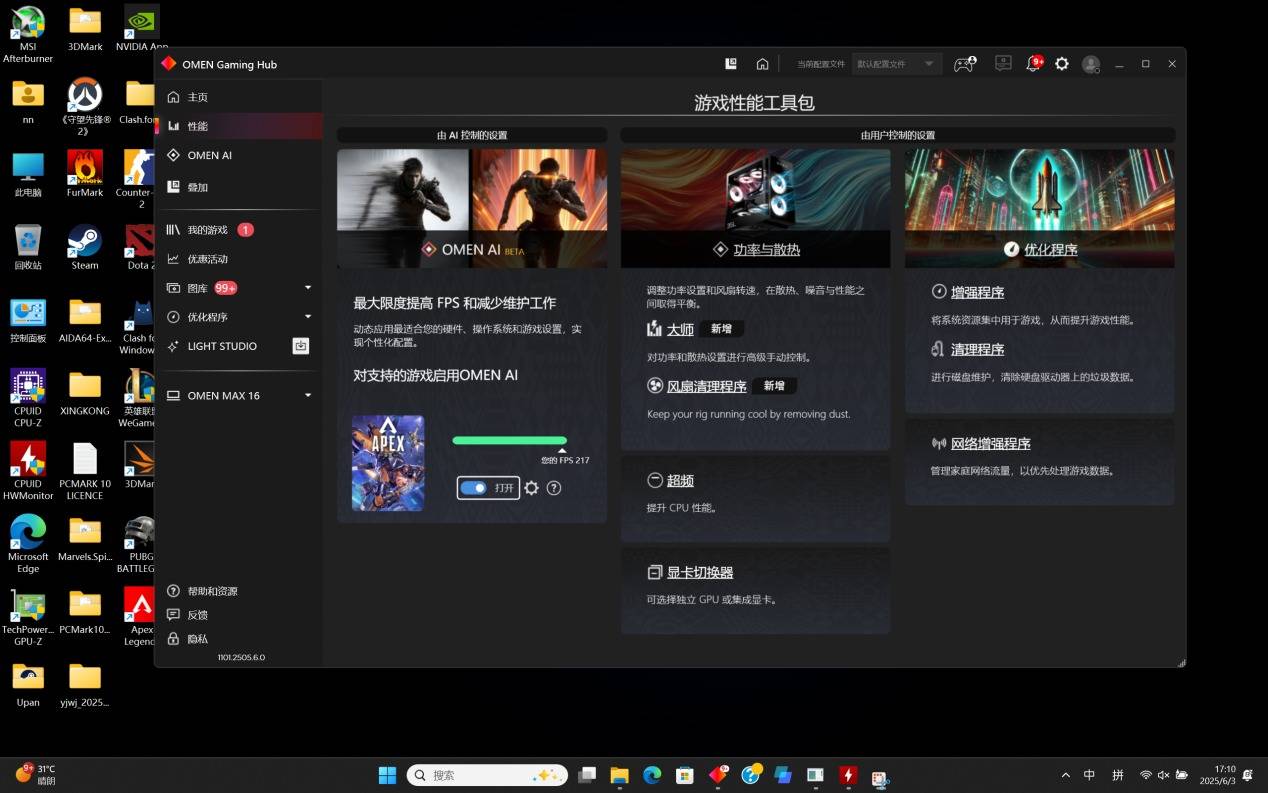The height and width of the screenshot is (793, 1268).
Task: Click the help question mark near Apex toggle
Action: pos(554,488)
